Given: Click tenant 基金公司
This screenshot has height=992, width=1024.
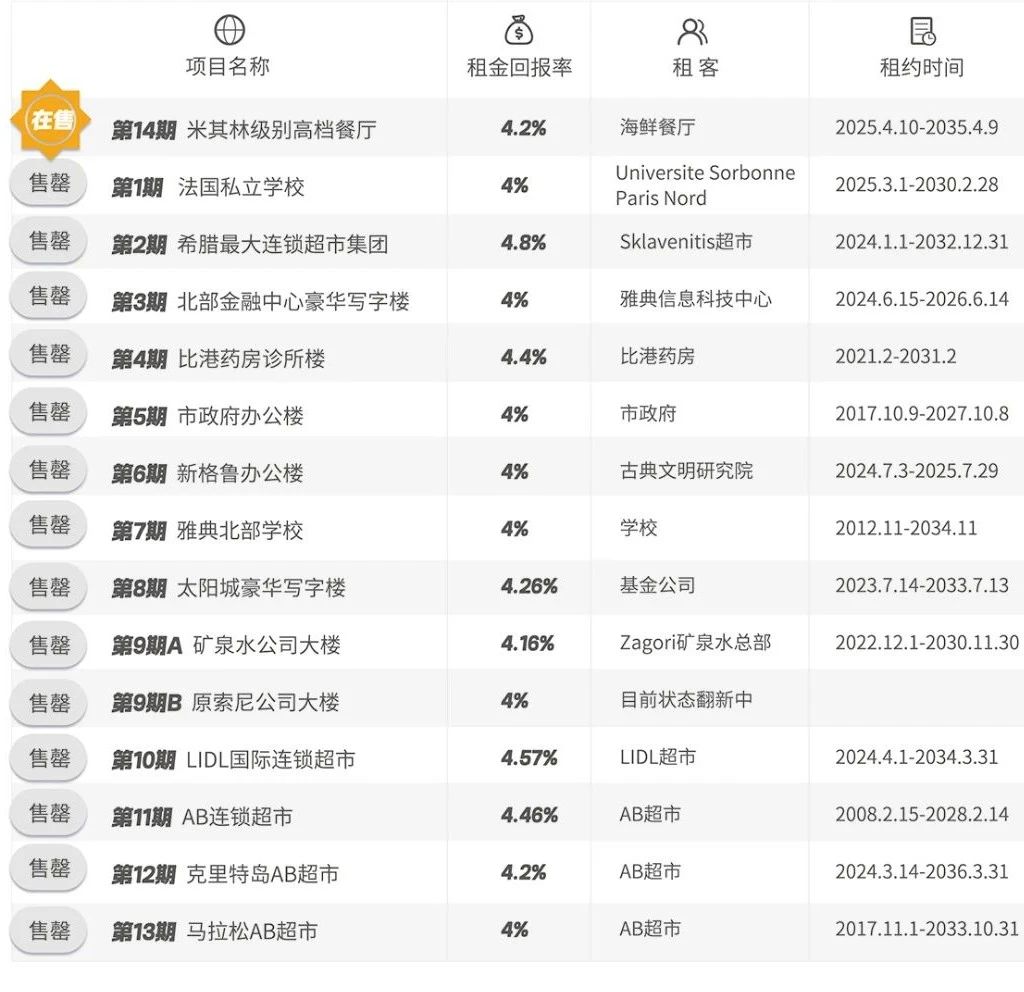Looking at the screenshot, I should click(657, 585).
